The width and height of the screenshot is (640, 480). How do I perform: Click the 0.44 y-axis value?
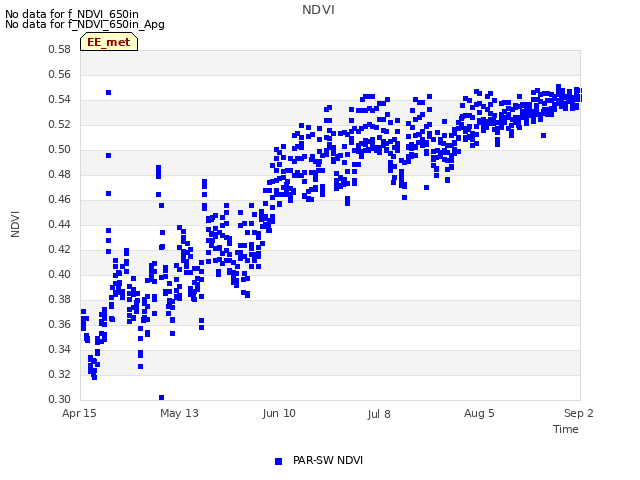coord(59,224)
